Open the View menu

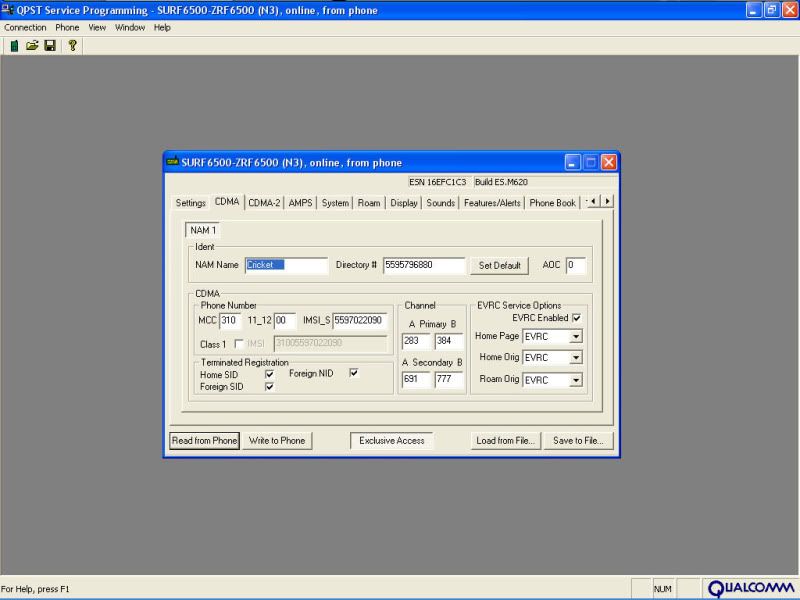pyautogui.click(x=97, y=28)
